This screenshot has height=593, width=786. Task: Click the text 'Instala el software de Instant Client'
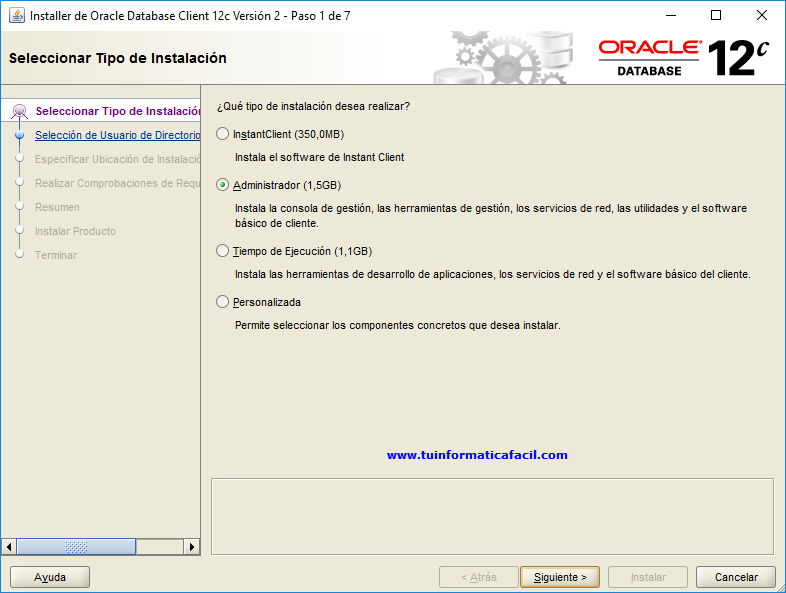pos(319,157)
